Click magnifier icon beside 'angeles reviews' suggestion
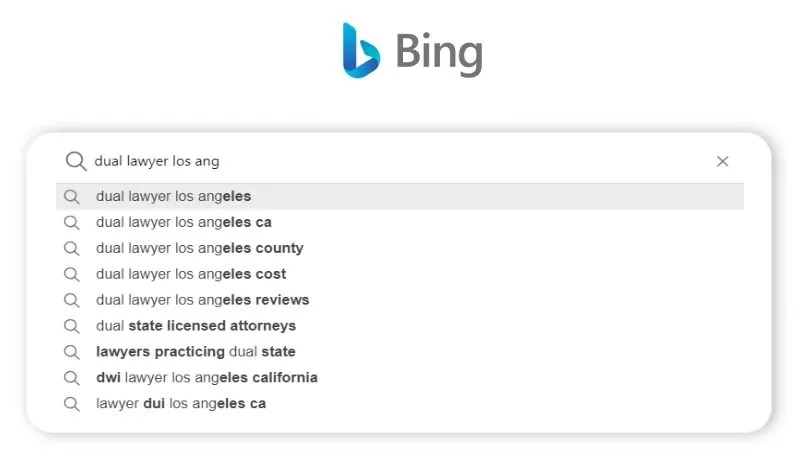This screenshot has width=800, height=458. [71, 300]
